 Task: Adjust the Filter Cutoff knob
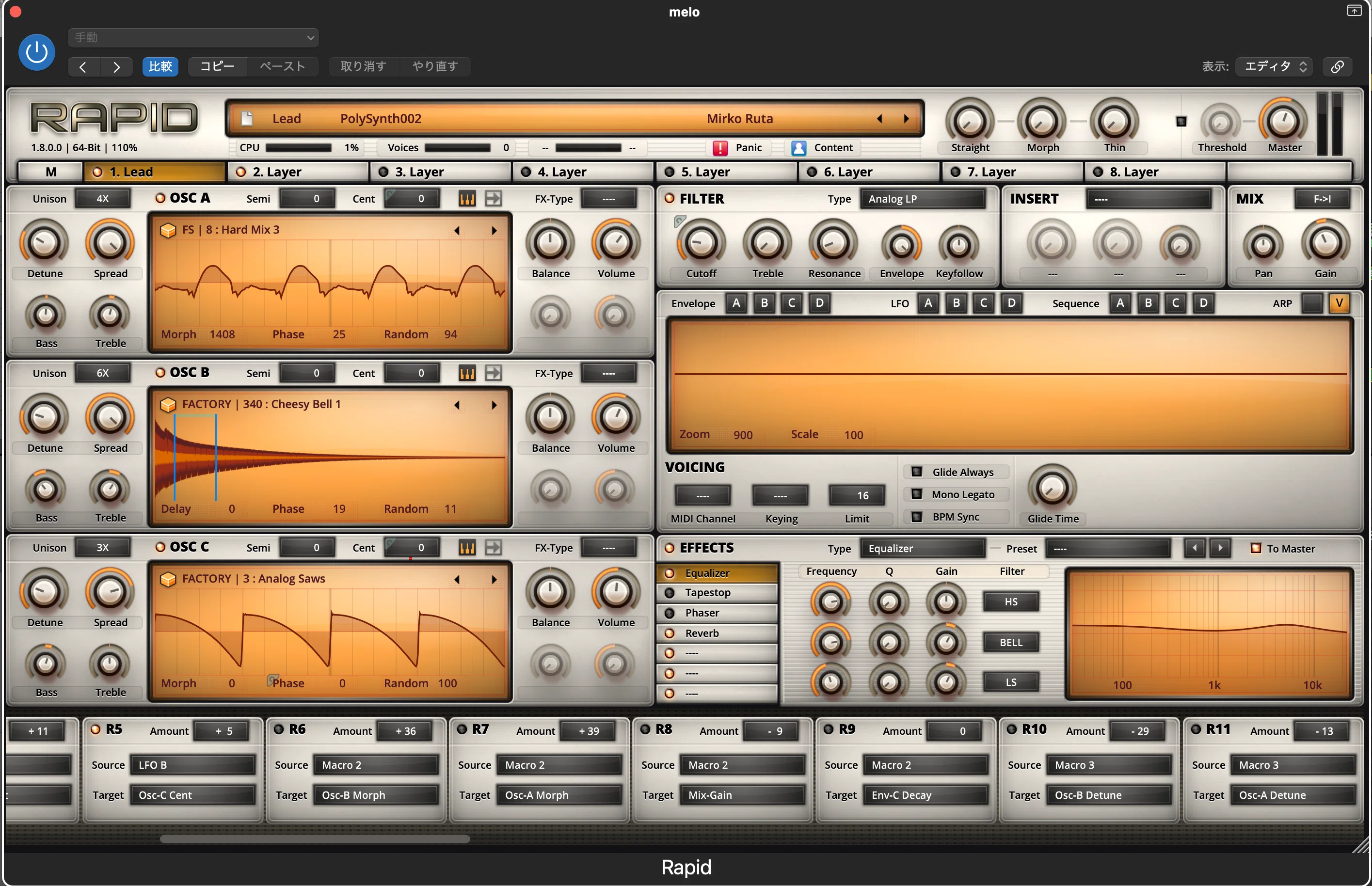(x=701, y=243)
